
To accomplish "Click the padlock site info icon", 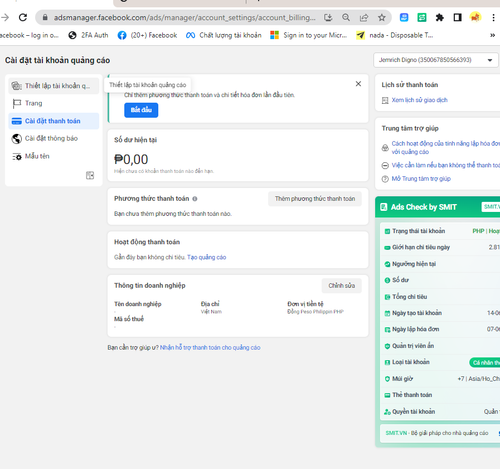I will [x=45, y=17].
